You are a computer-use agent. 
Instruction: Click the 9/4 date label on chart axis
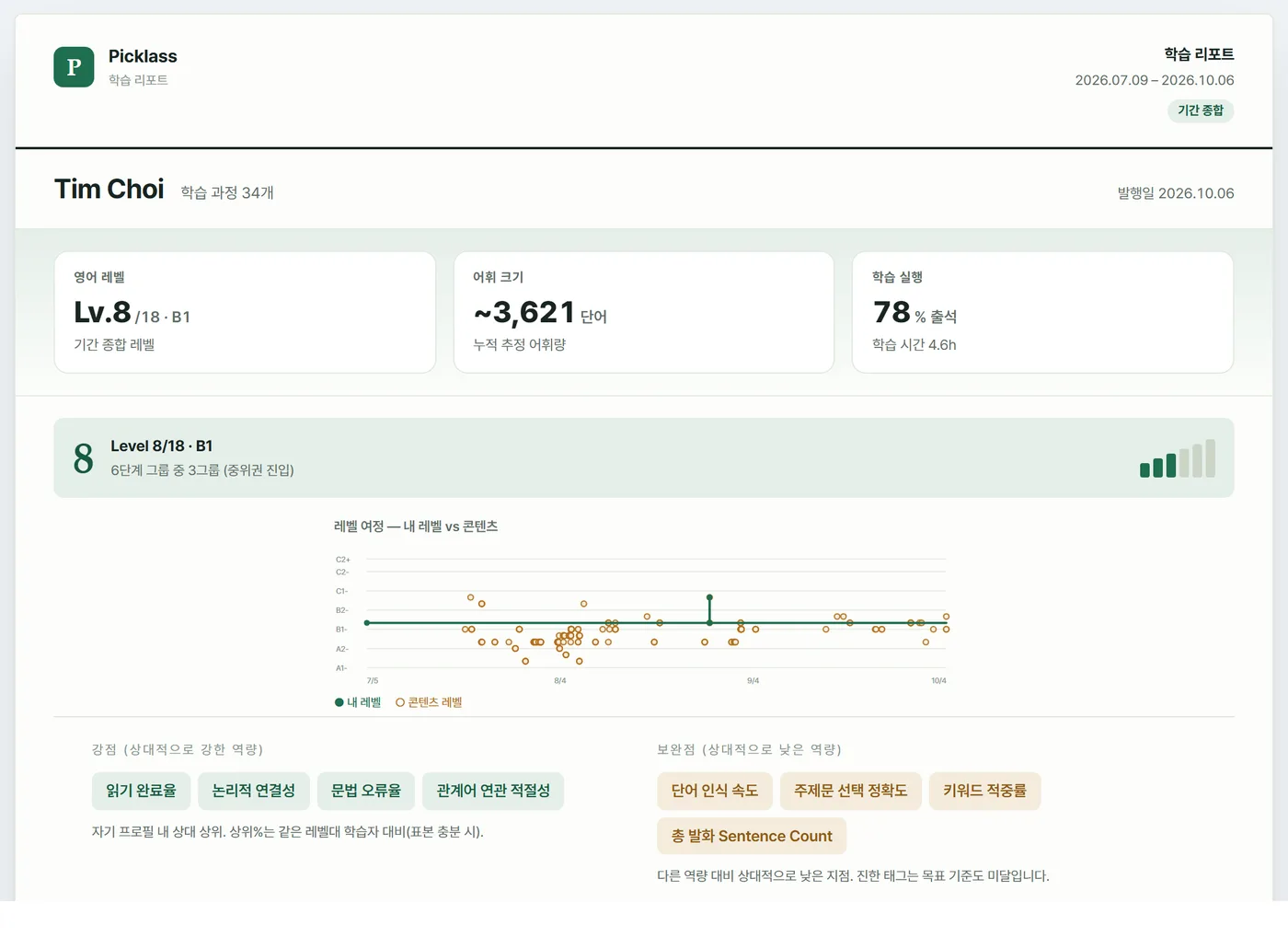(753, 681)
